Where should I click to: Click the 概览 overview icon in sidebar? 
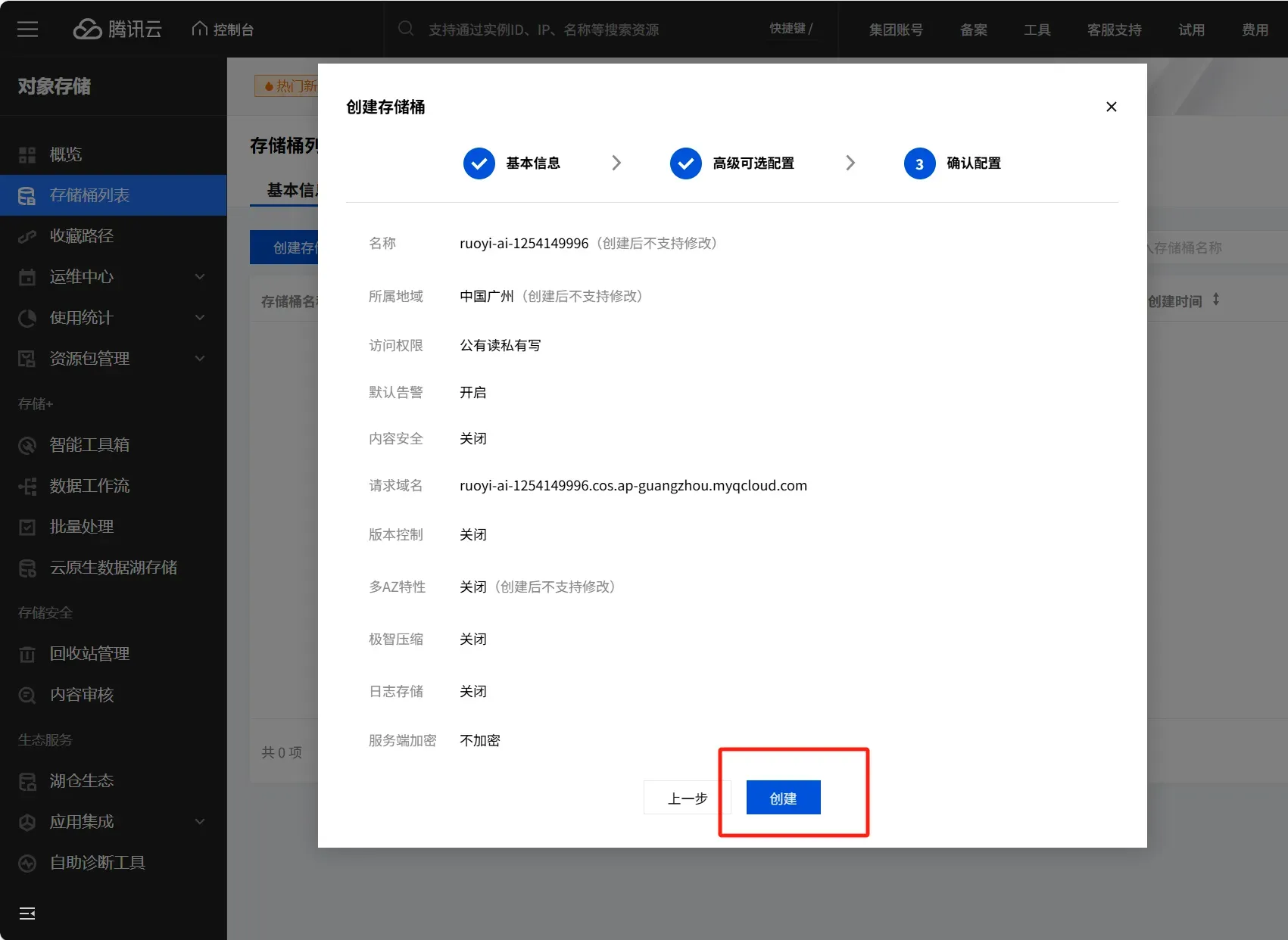pos(27,155)
